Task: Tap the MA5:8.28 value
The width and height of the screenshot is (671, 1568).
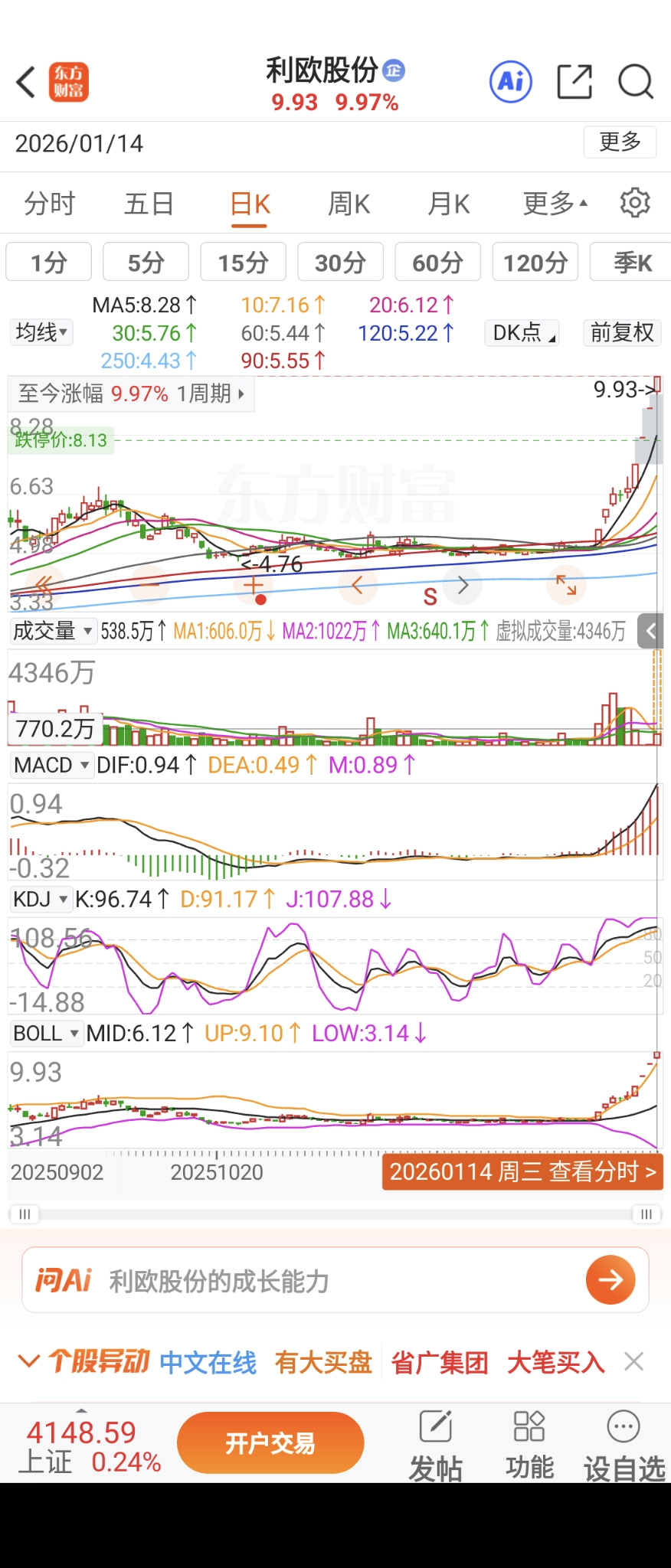Action: point(144,305)
